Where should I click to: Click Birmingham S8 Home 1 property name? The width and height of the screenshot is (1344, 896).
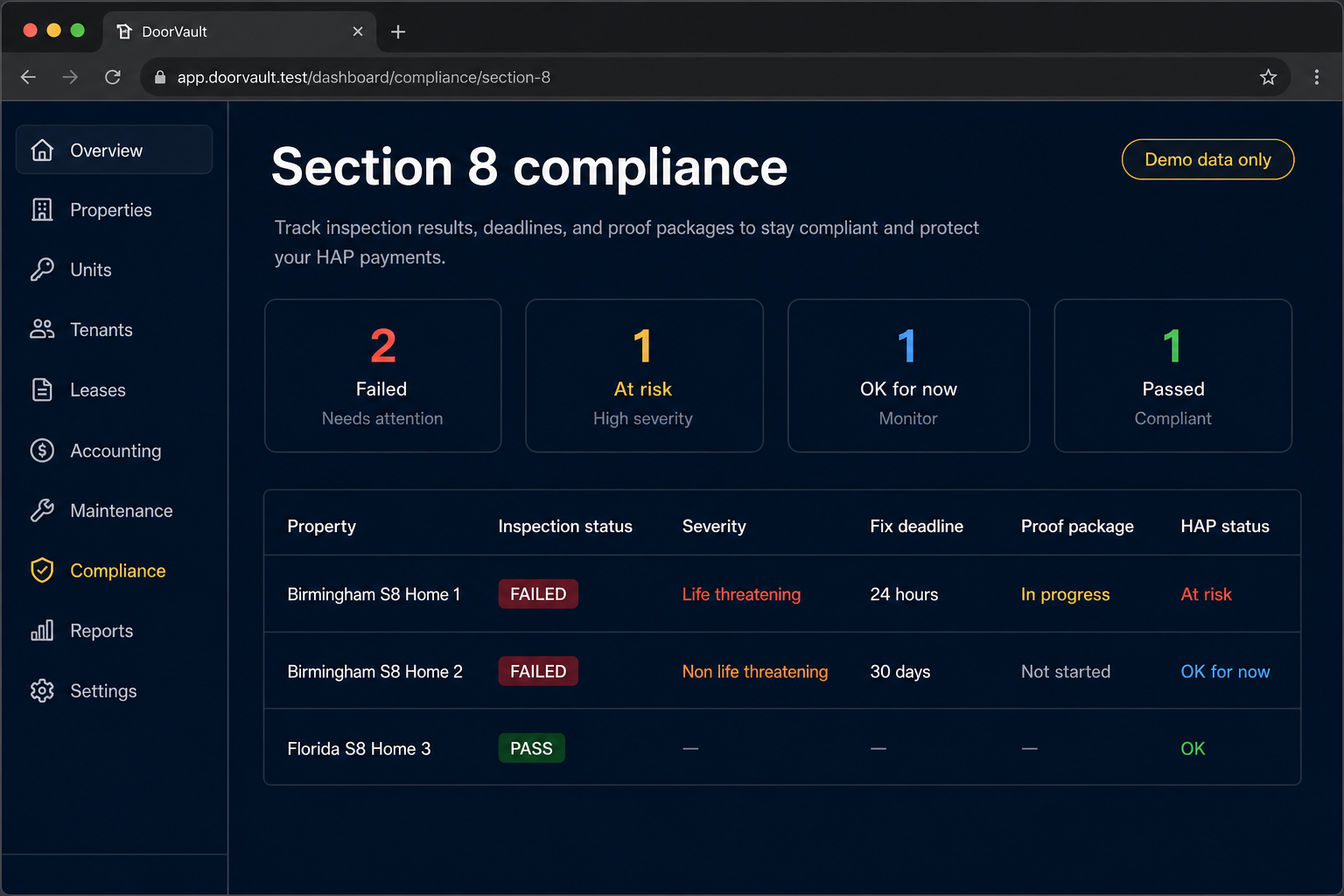tap(374, 594)
